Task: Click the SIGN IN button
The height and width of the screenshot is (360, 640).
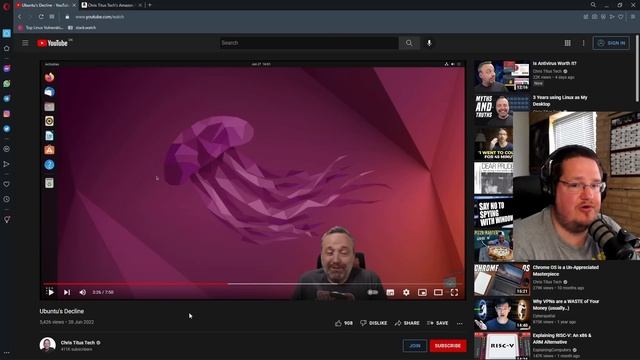Action: tap(611, 43)
